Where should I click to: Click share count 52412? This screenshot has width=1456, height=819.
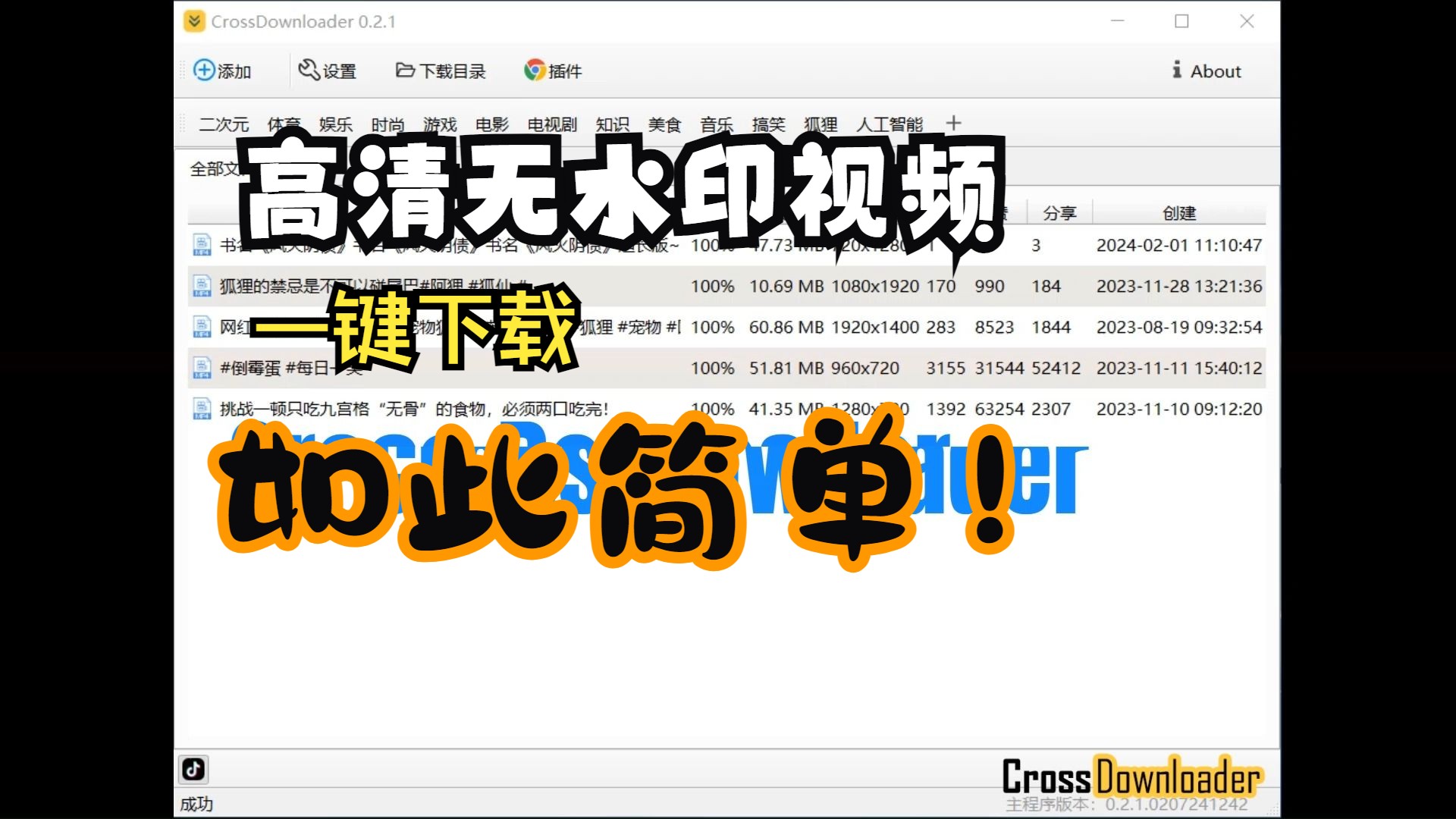tap(1056, 368)
